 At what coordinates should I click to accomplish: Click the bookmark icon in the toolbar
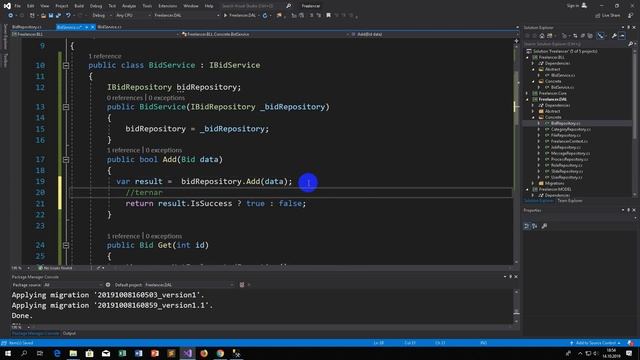pyautogui.click(x=328, y=16)
